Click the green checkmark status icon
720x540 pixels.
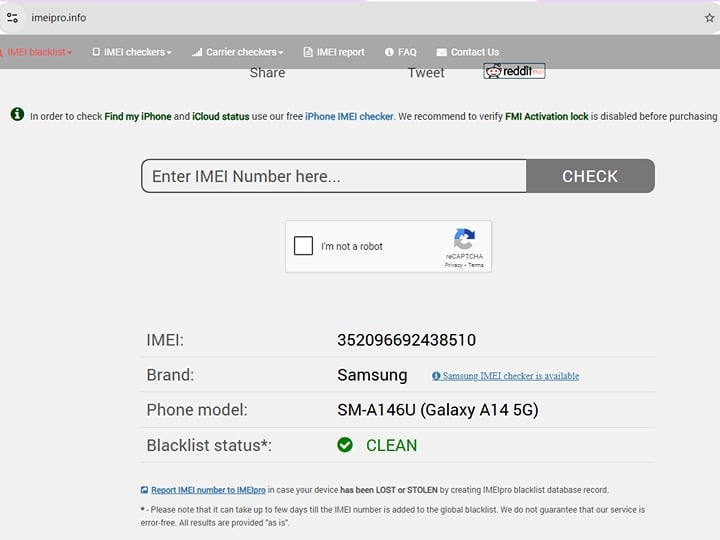(x=345, y=444)
